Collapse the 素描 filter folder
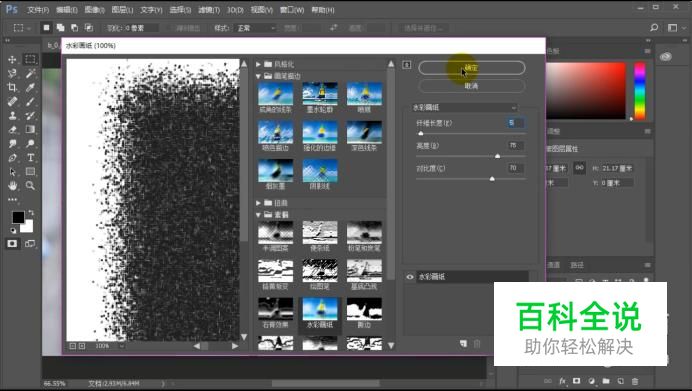Image resolution: width=692 pixels, height=391 pixels. pyautogui.click(x=259, y=214)
